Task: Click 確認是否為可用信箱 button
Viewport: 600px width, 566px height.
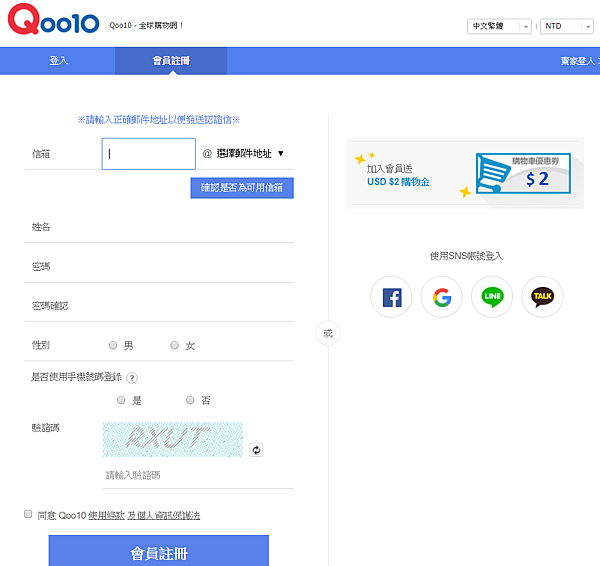Action: (242, 188)
